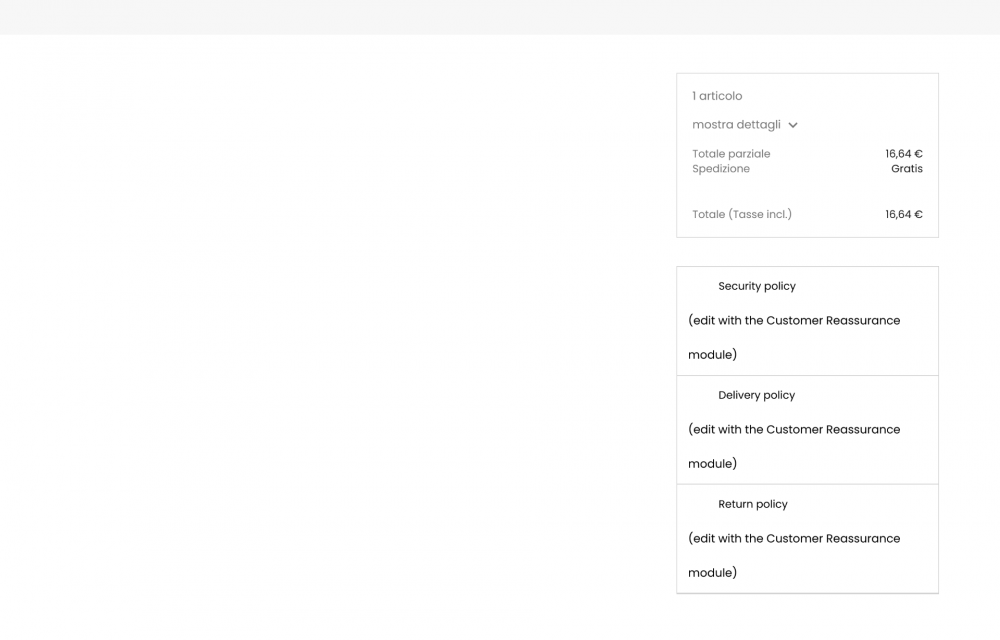Click the Spedizione label
This screenshot has width=1000, height=640.
[x=721, y=169]
